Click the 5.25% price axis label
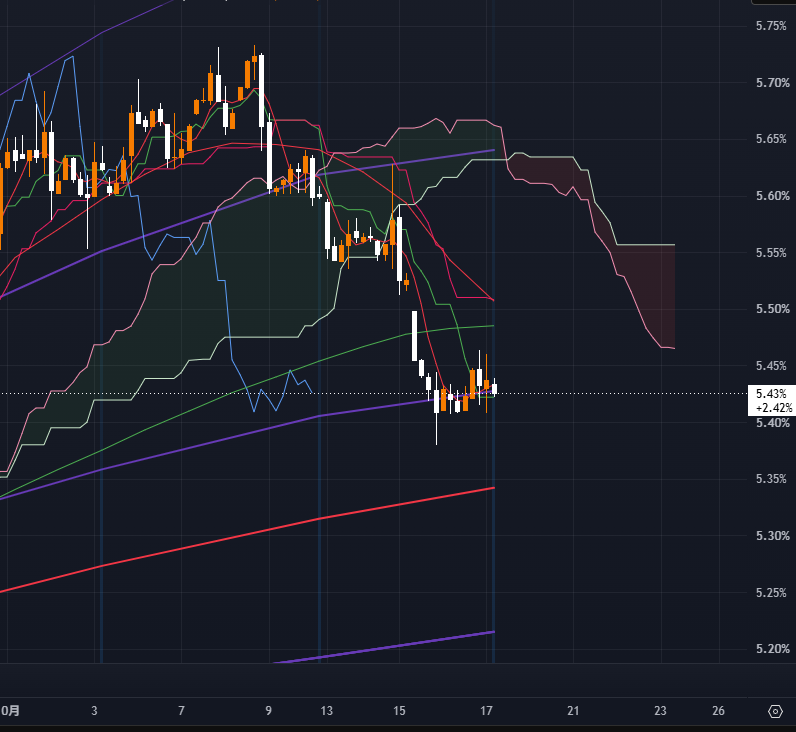Image resolution: width=796 pixels, height=732 pixels. coord(773,592)
